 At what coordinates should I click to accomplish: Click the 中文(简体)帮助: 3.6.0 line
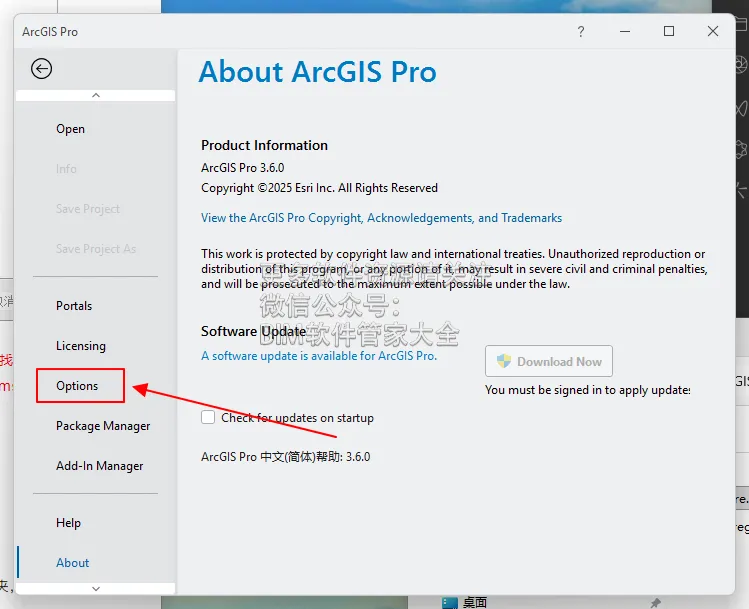[x=286, y=457]
